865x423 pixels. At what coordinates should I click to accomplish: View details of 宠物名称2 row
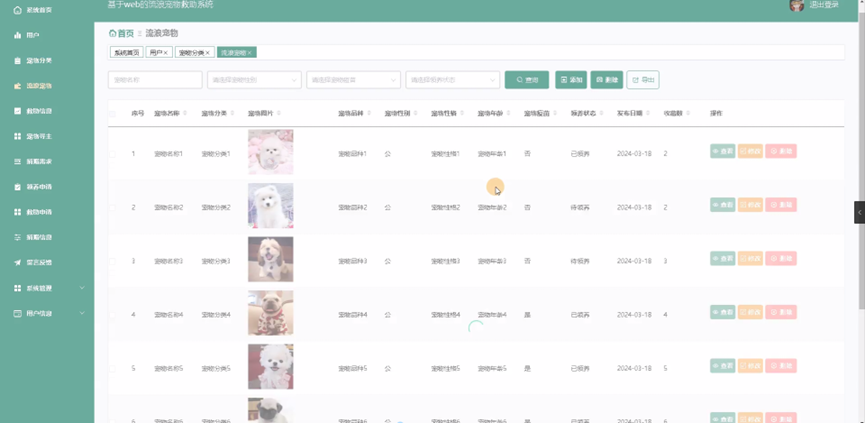(x=723, y=205)
